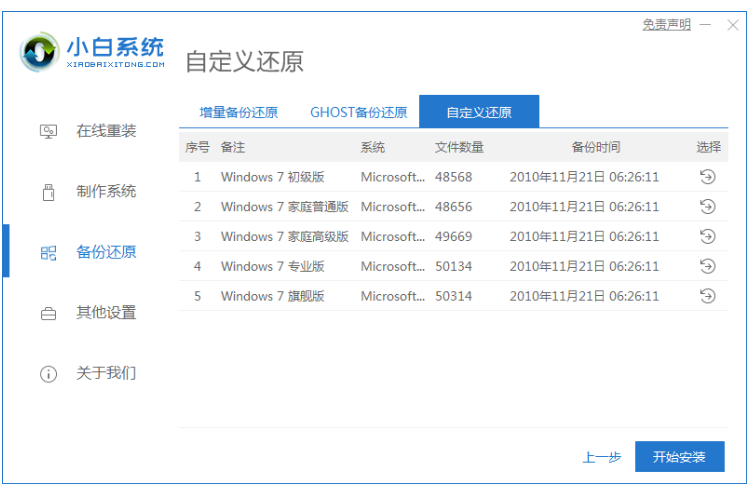
Task: Click file count 50314
Action: click(453, 296)
